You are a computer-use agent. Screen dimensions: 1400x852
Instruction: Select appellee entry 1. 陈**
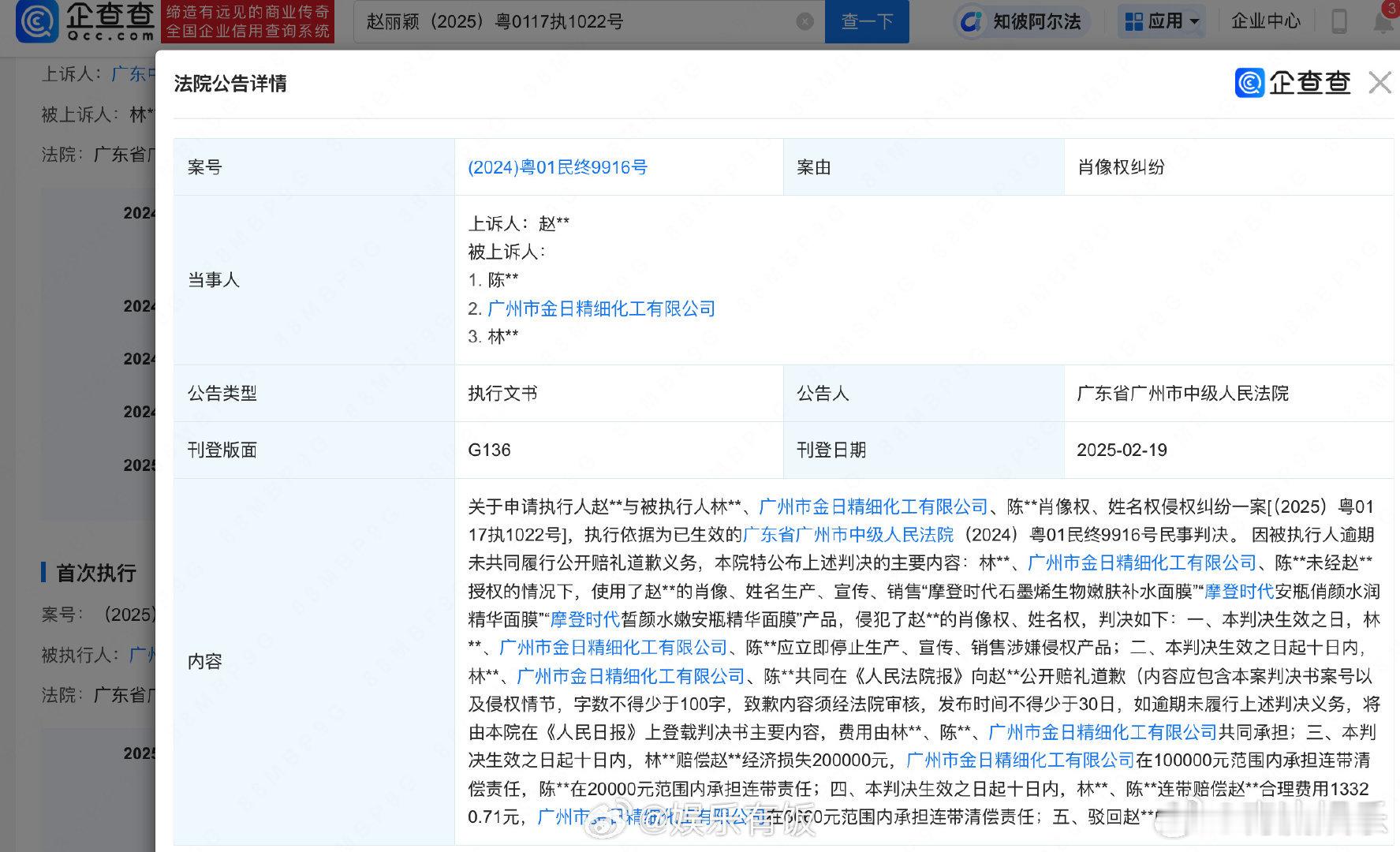[x=493, y=280]
